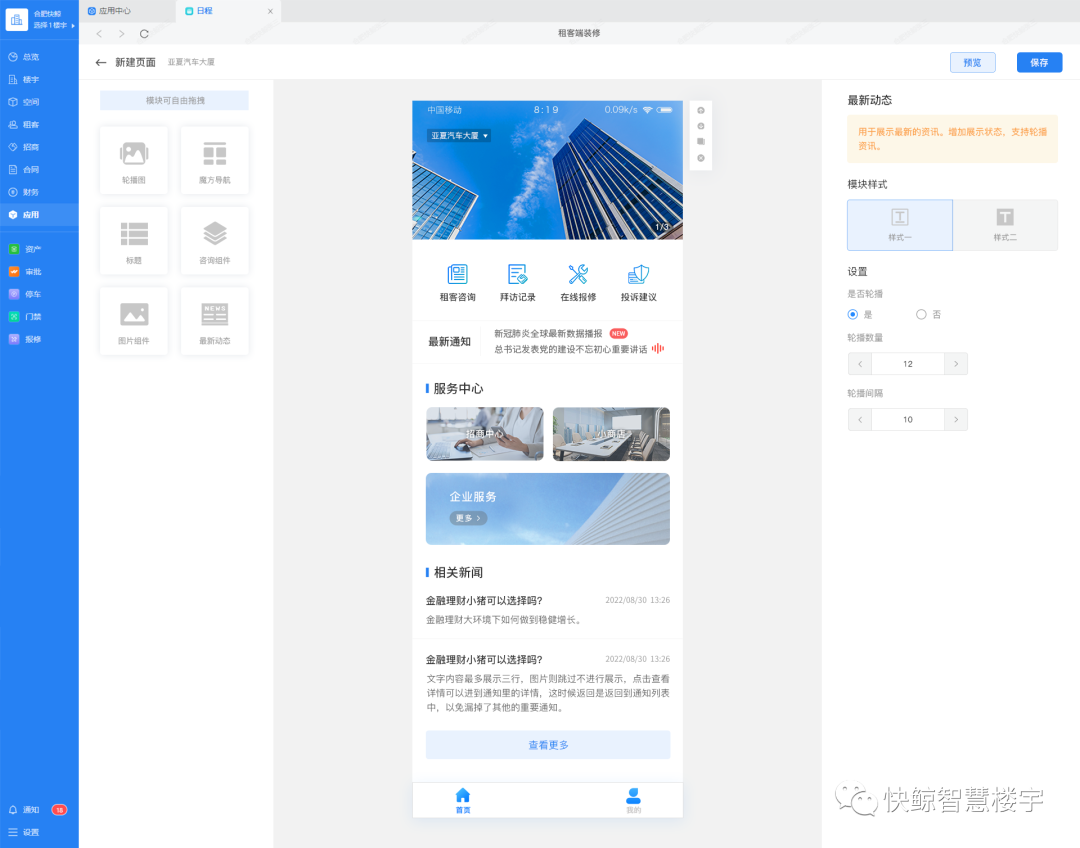
Task: Edit the 轮播间隔 field showing 10
Action: coord(908,420)
